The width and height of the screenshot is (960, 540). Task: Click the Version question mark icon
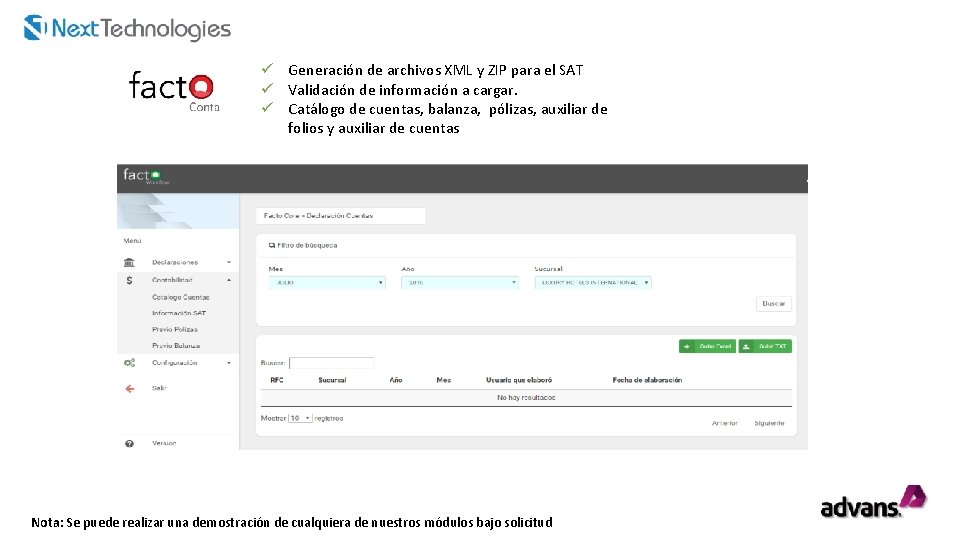point(129,444)
